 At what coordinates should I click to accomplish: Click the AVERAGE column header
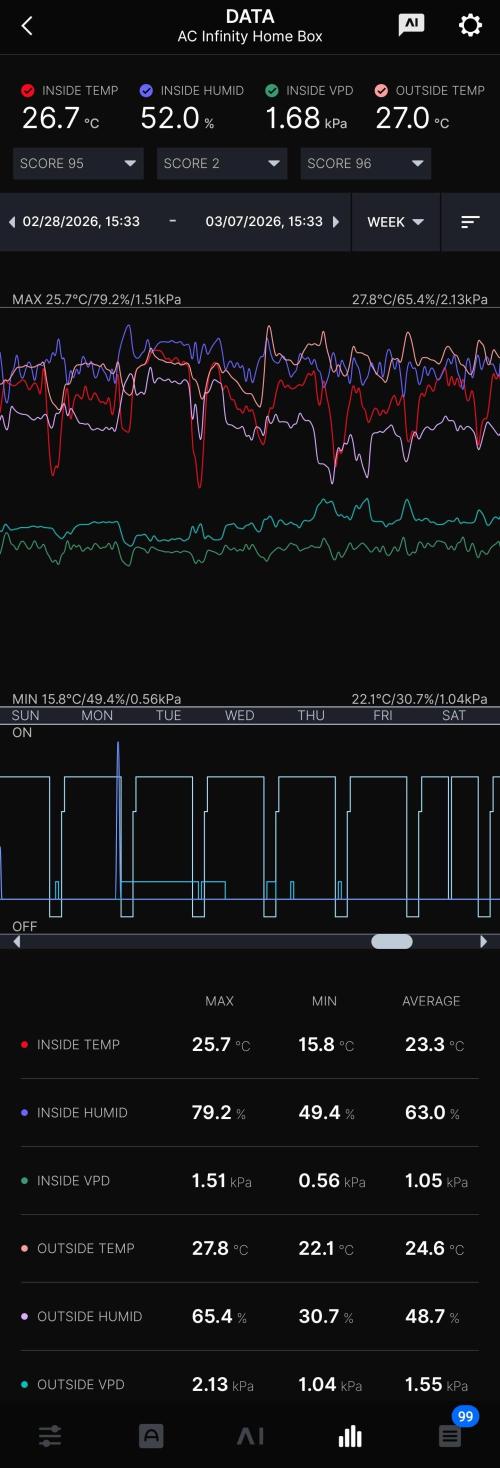pos(431,1000)
